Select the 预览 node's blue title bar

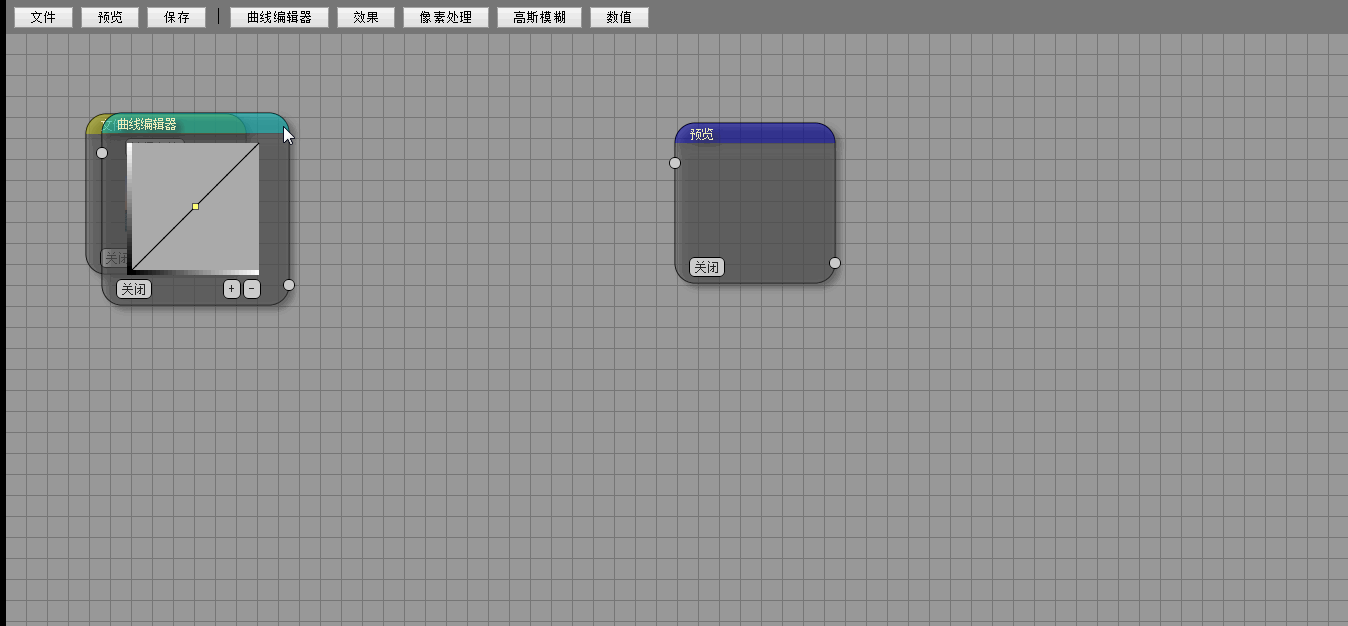click(755, 133)
